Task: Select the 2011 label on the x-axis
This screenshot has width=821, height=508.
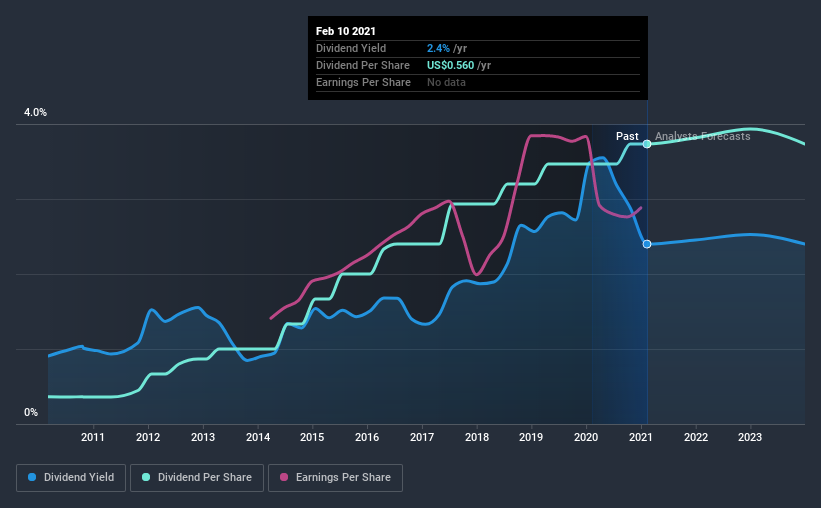Action: 93,437
